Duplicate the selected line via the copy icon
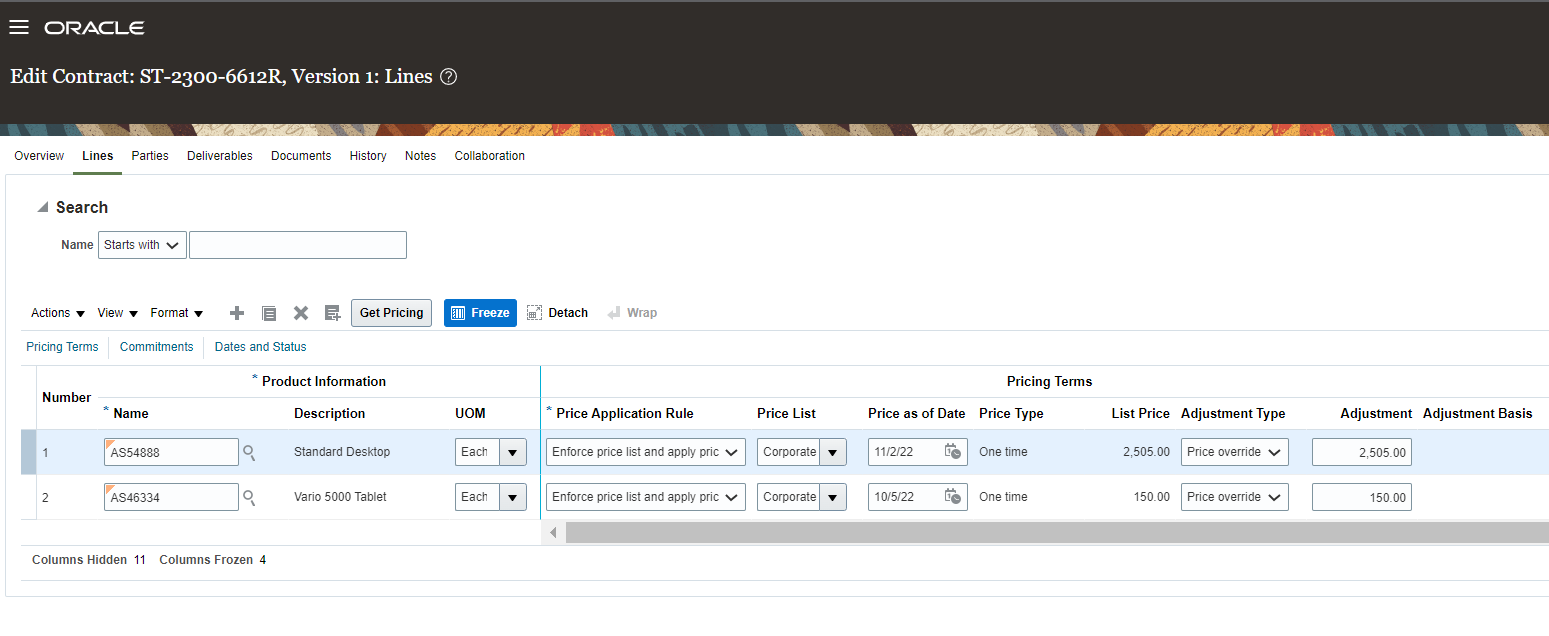The height and width of the screenshot is (636, 1549). (x=268, y=312)
